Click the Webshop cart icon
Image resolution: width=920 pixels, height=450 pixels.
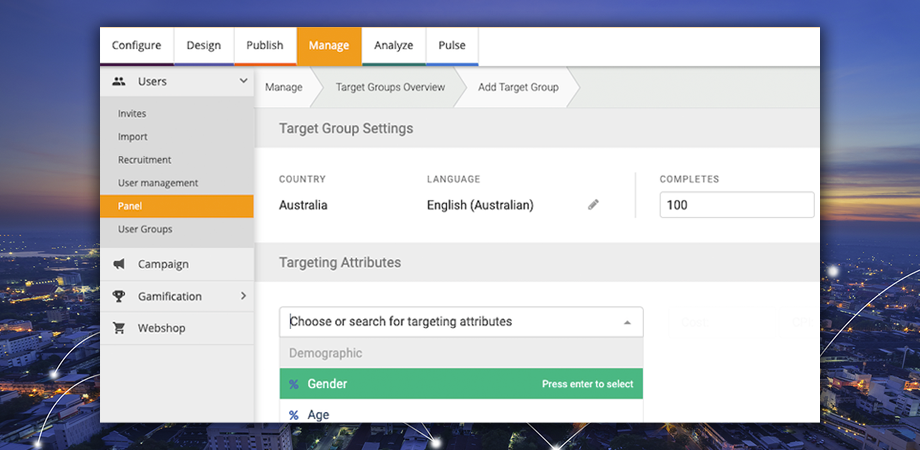tap(119, 328)
